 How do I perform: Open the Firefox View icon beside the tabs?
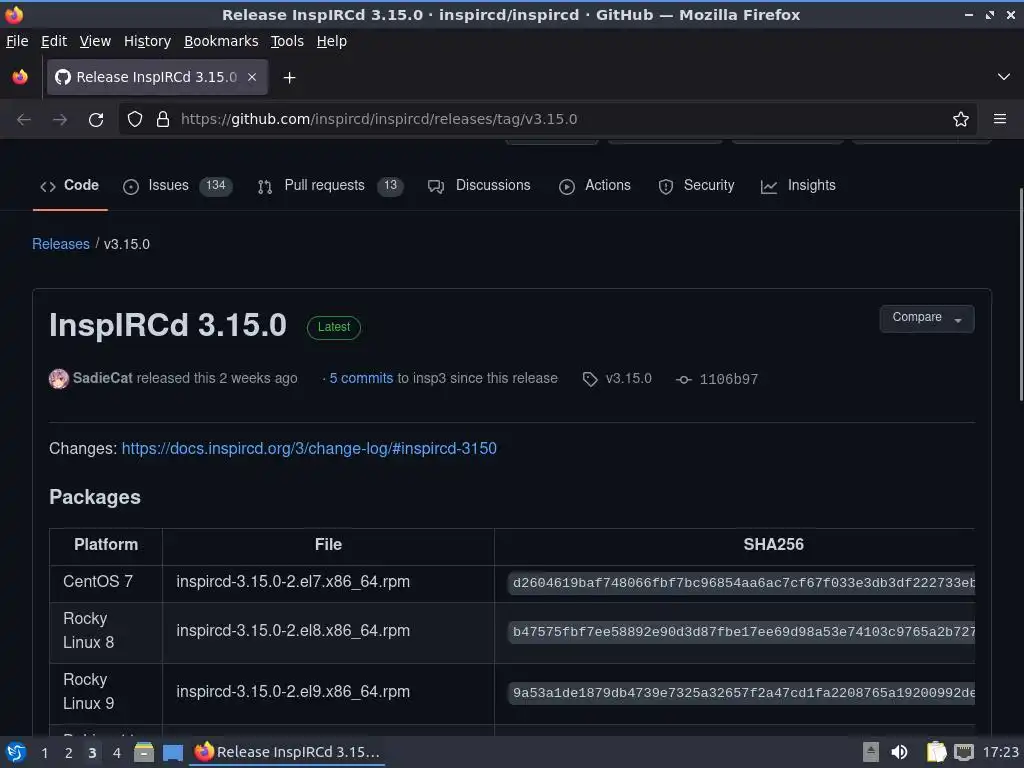tap(20, 77)
